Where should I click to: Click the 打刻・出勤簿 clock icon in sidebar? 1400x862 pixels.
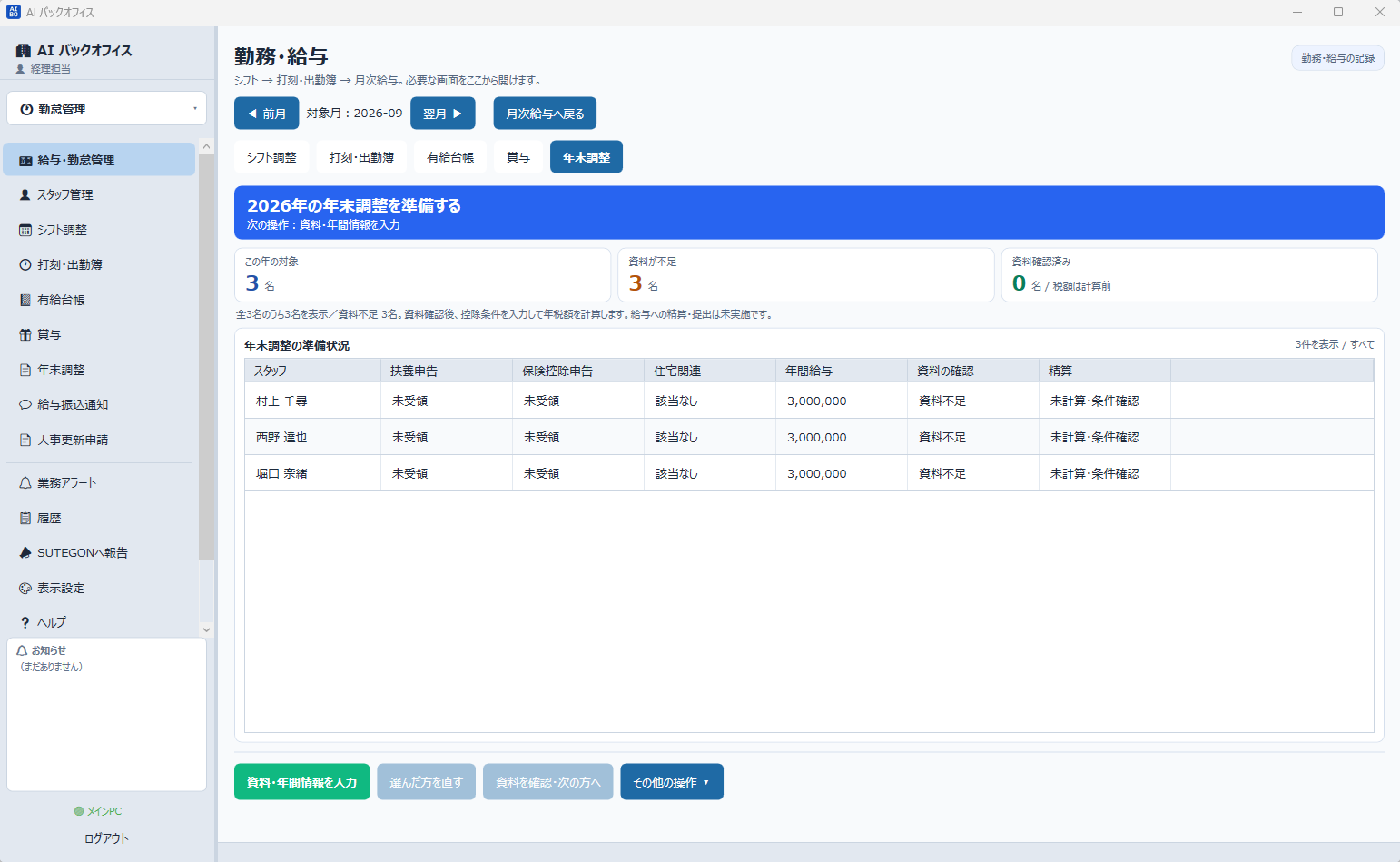[x=25, y=265]
